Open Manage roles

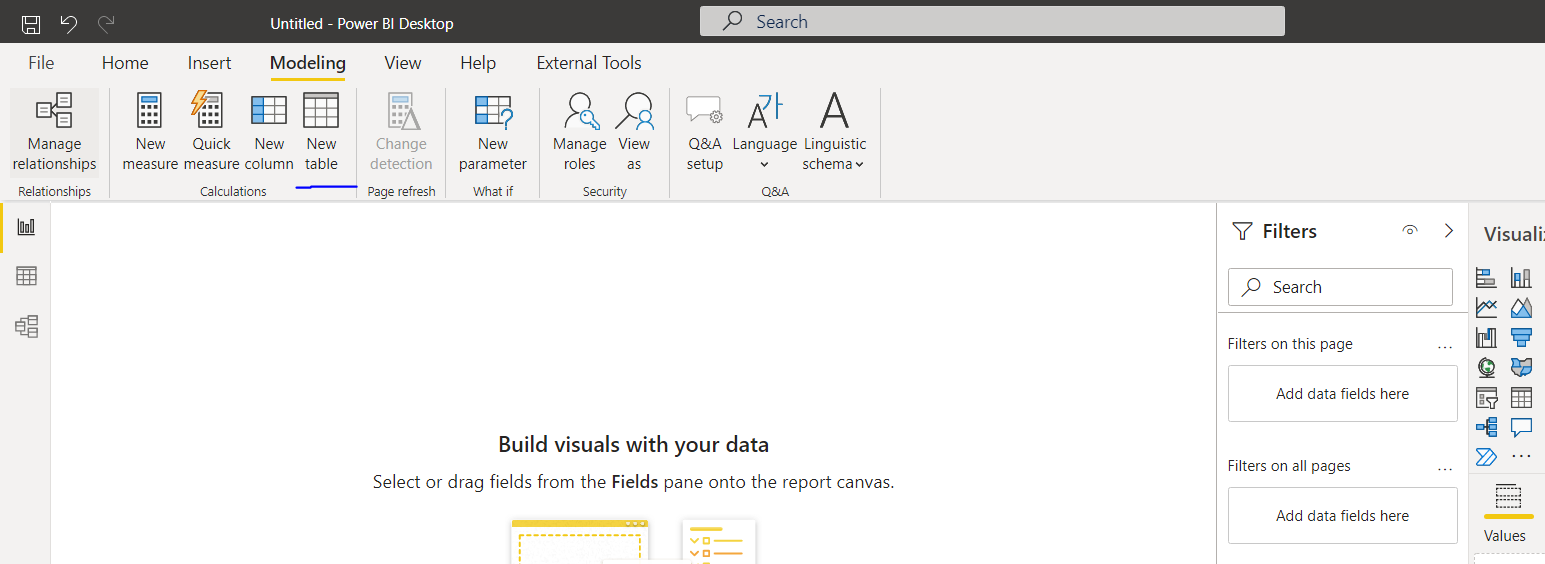coord(580,132)
